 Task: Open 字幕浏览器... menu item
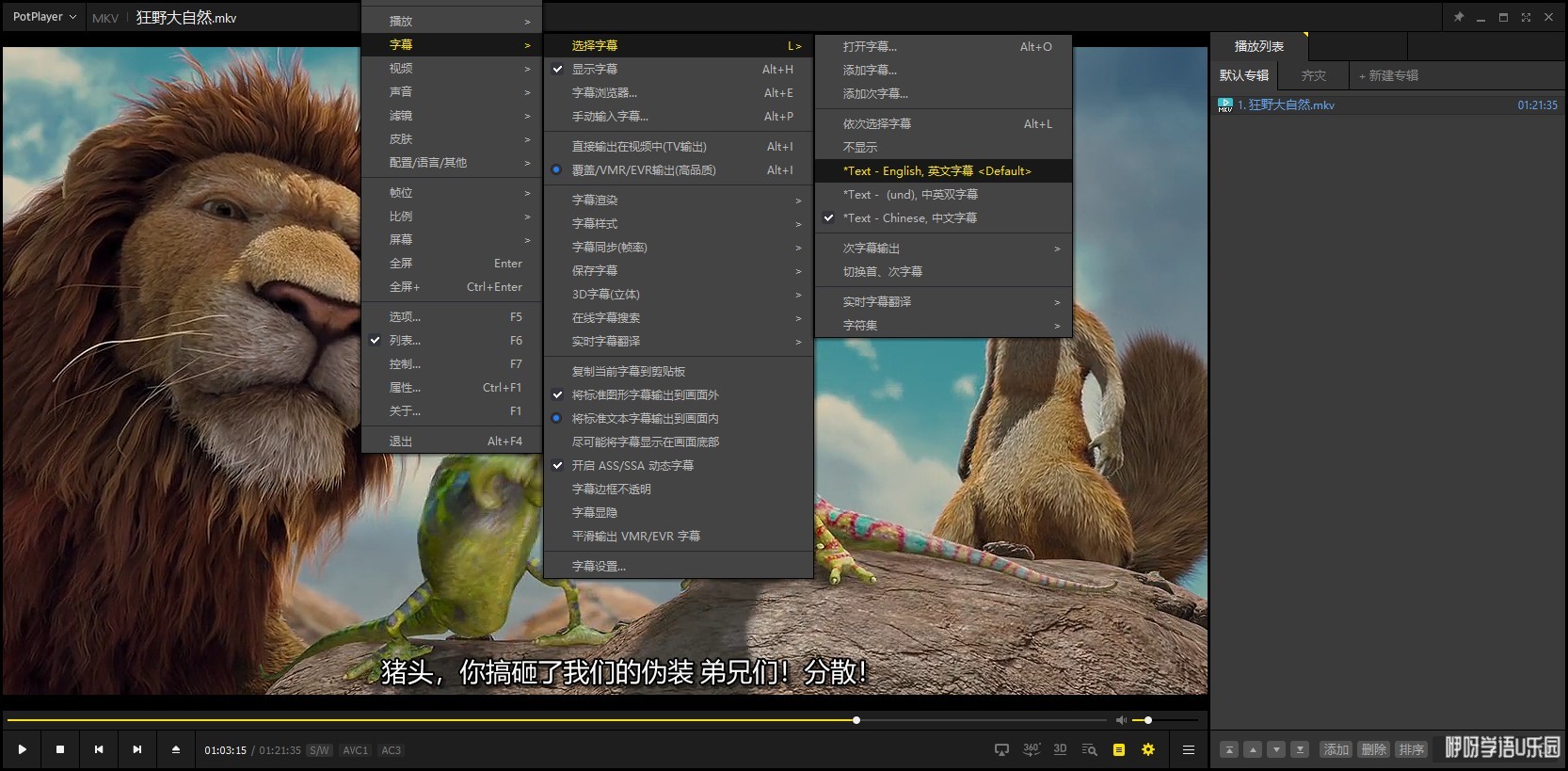click(x=678, y=92)
